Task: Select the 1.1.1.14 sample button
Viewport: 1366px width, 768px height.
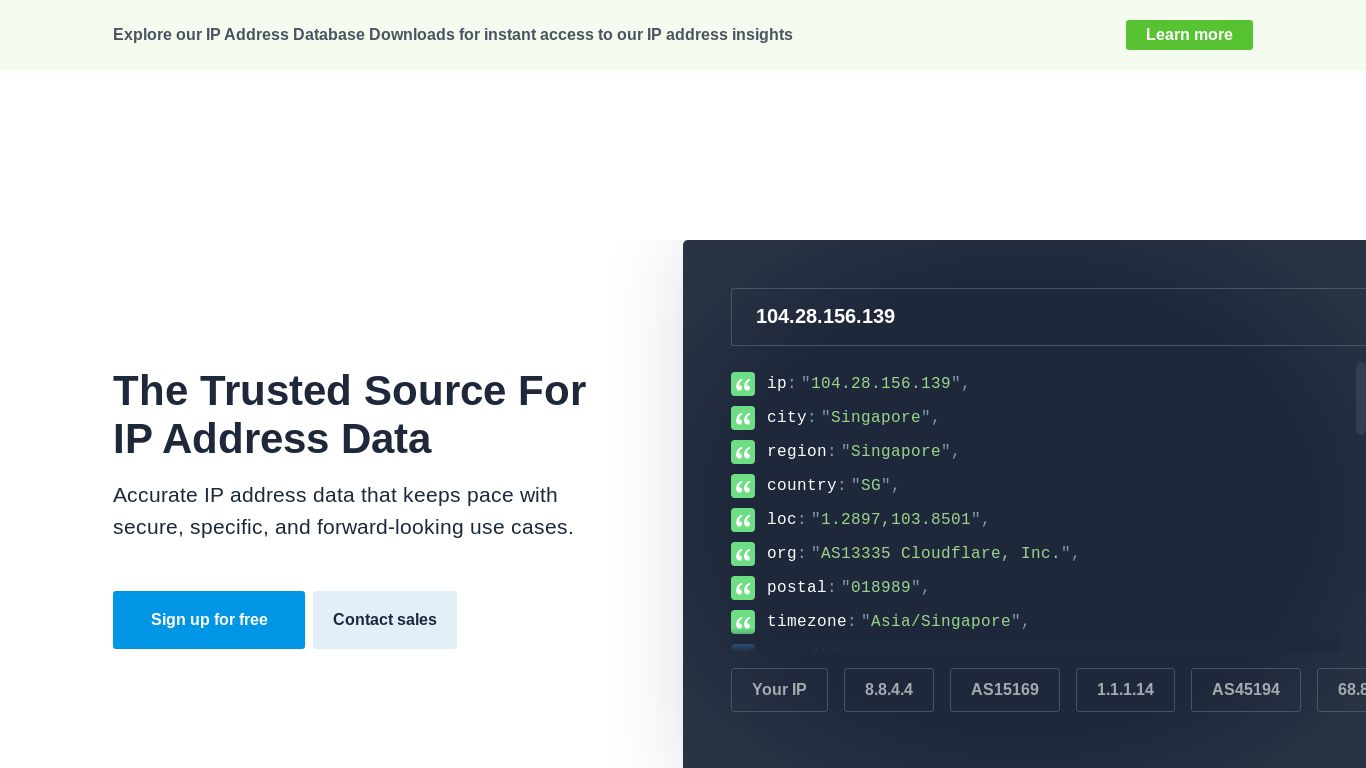Action: tap(1125, 690)
